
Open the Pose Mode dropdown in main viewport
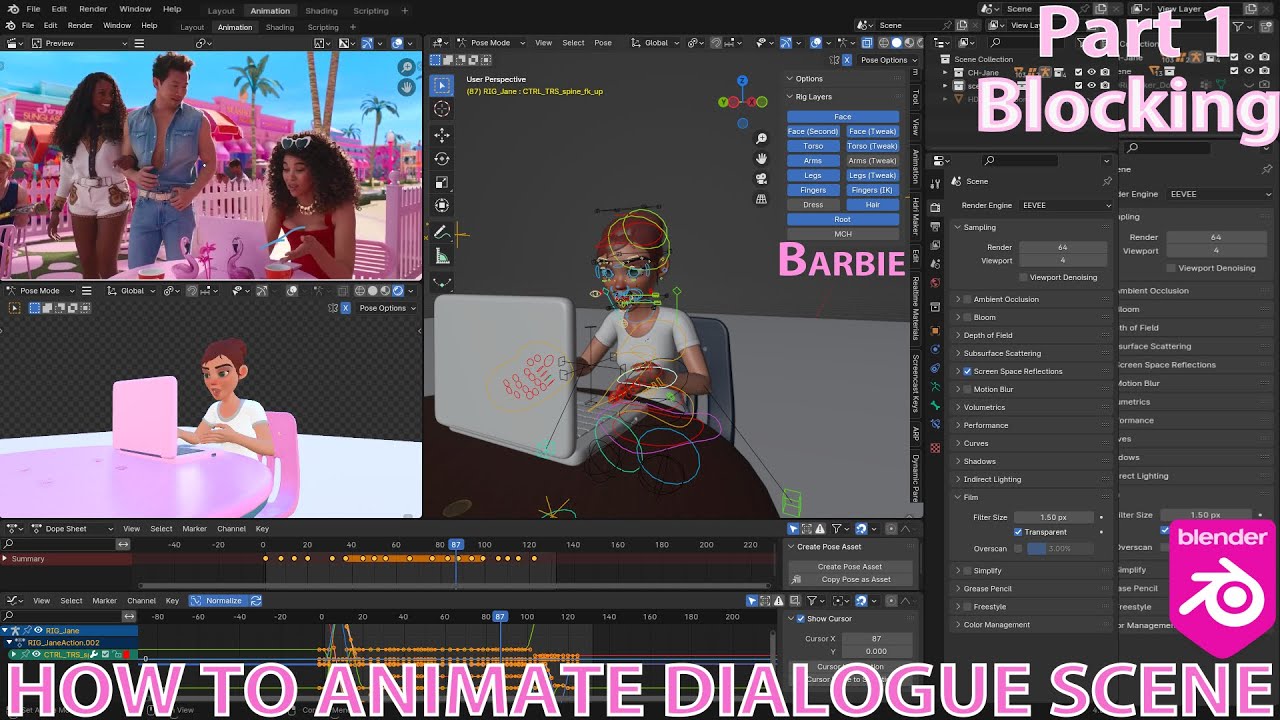pos(491,43)
